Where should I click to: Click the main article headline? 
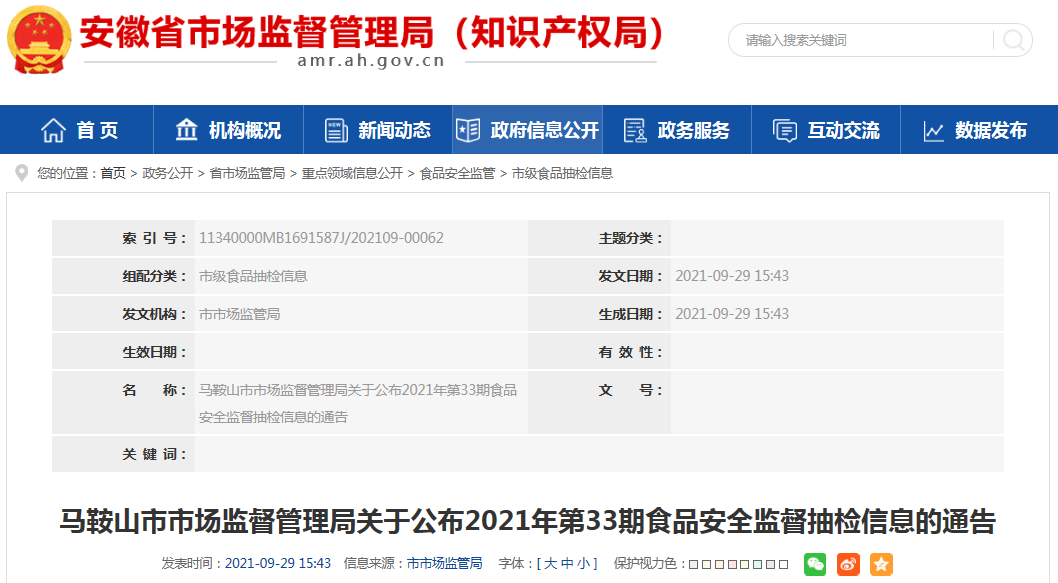point(528,522)
